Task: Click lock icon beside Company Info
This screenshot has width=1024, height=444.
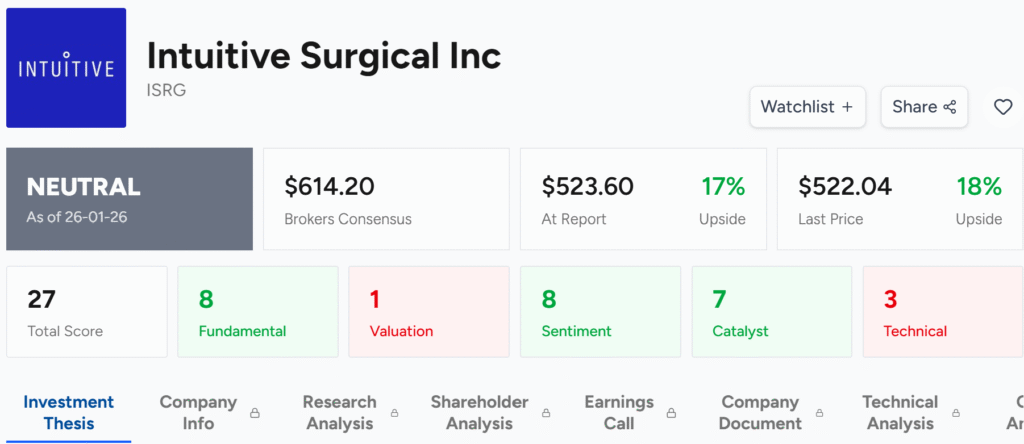Action: coord(255,413)
